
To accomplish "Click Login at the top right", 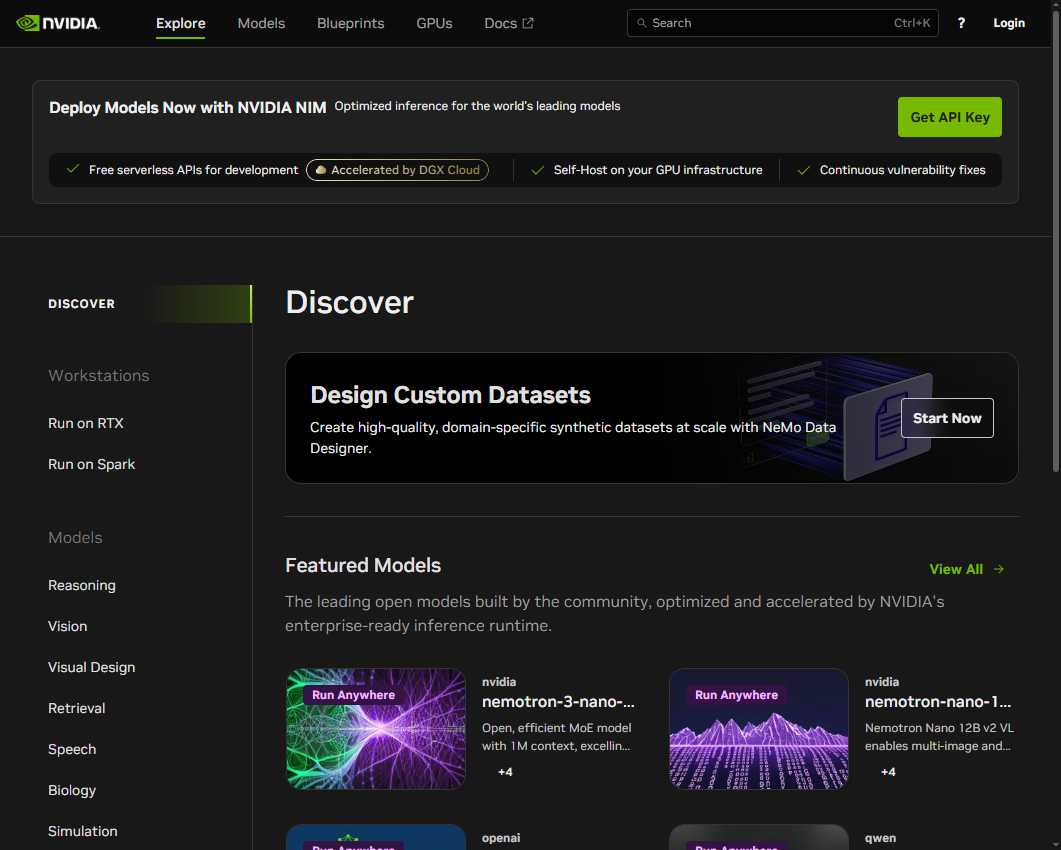I will [x=1009, y=22].
